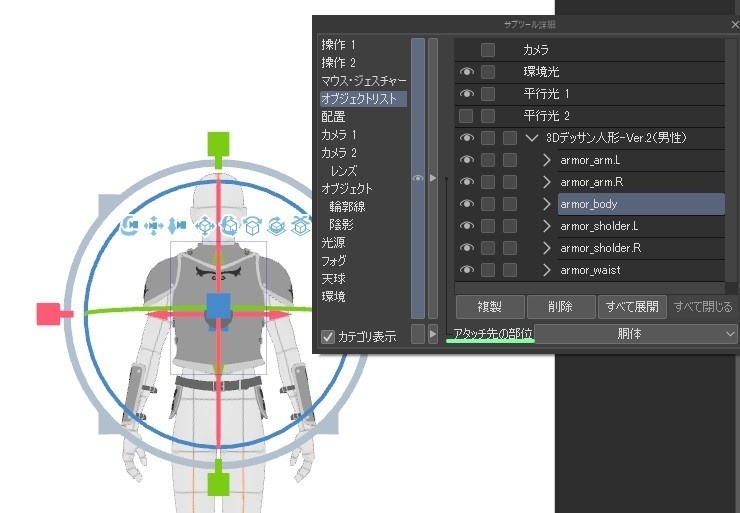Expand armor_body chevron
This screenshot has width=740, height=513.
point(547,204)
